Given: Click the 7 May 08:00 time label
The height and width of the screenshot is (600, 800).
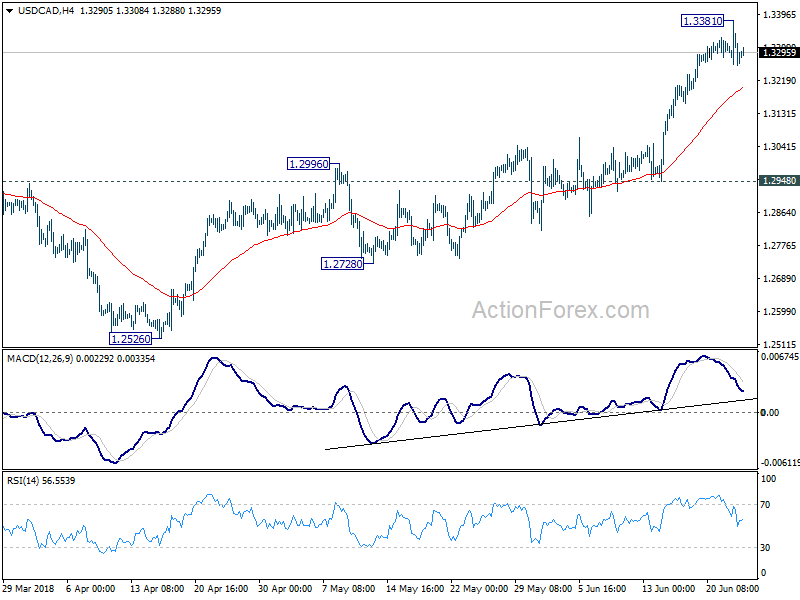Looking at the screenshot, I should click(348, 588).
